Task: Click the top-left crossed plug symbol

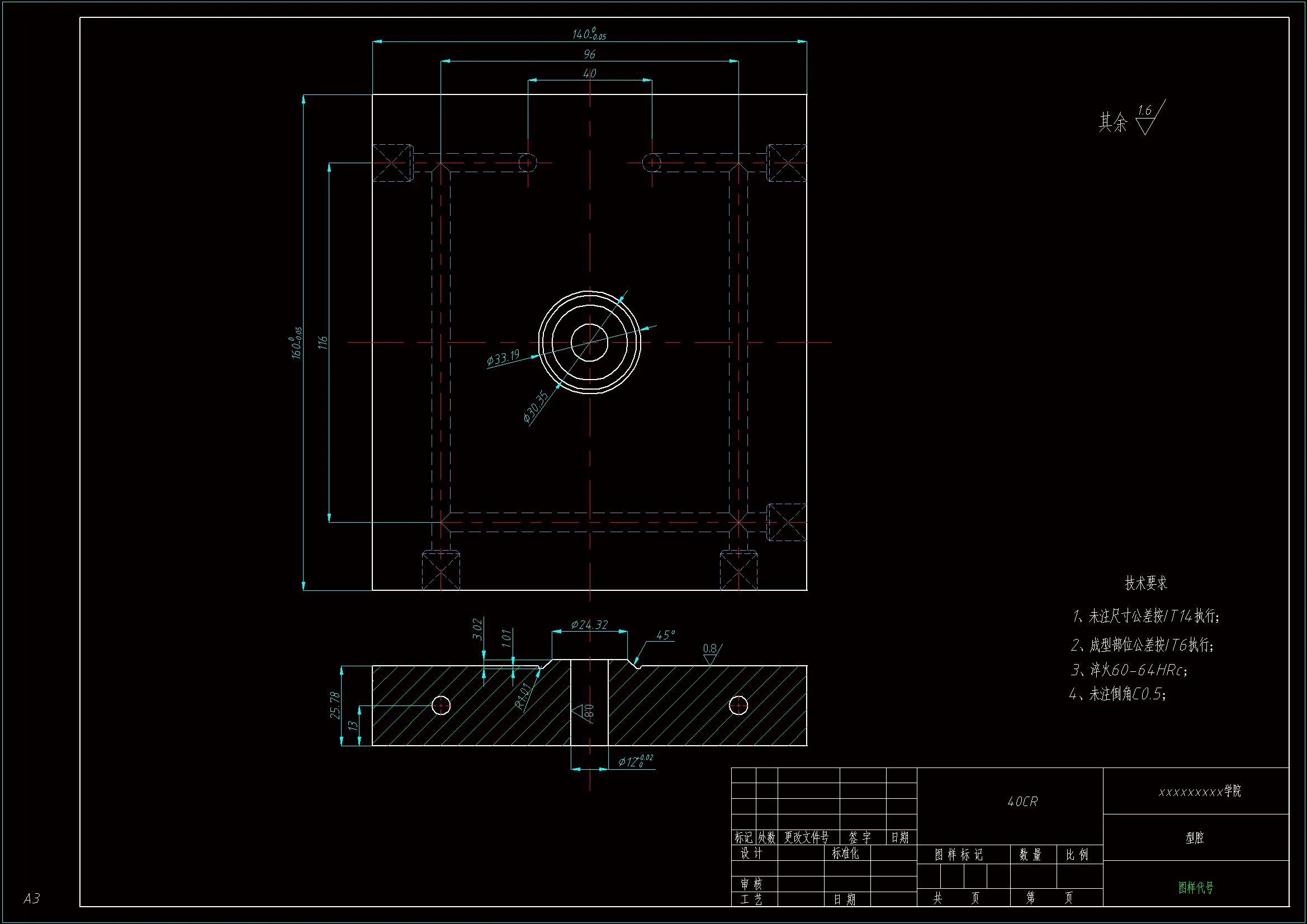Action: coord(392,163)
